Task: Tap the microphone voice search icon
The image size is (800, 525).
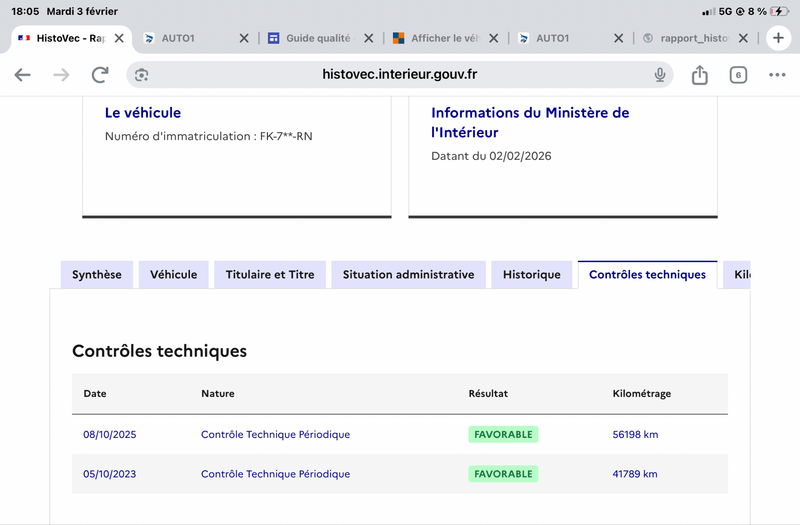Action: coord(660,75)
